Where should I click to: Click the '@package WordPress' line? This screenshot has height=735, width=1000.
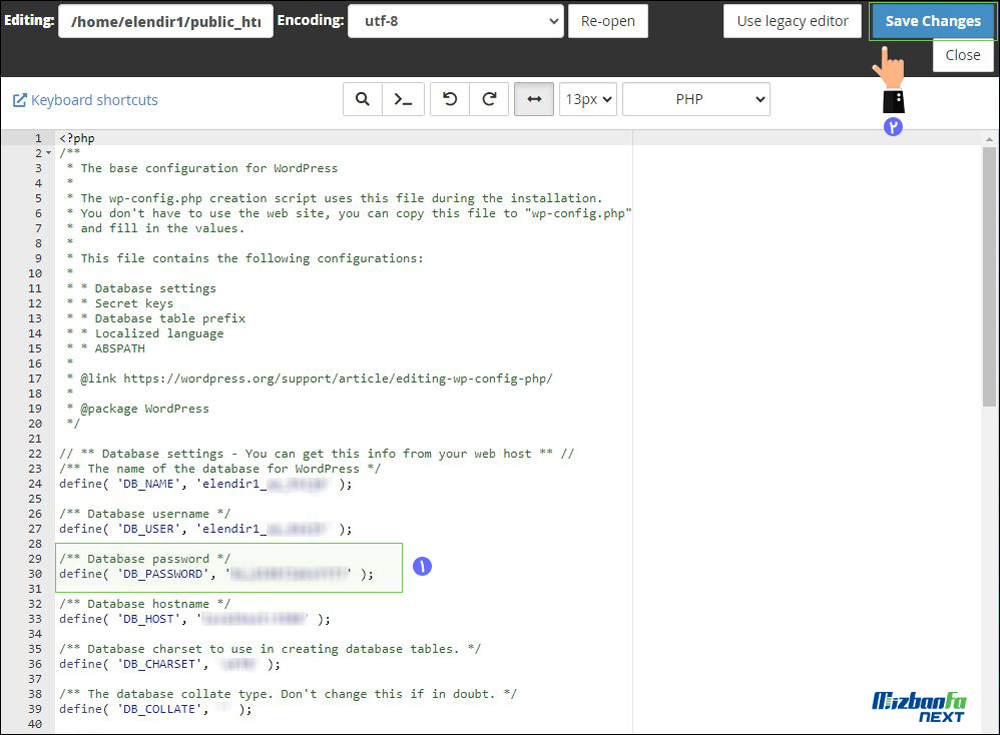(138, 409)
